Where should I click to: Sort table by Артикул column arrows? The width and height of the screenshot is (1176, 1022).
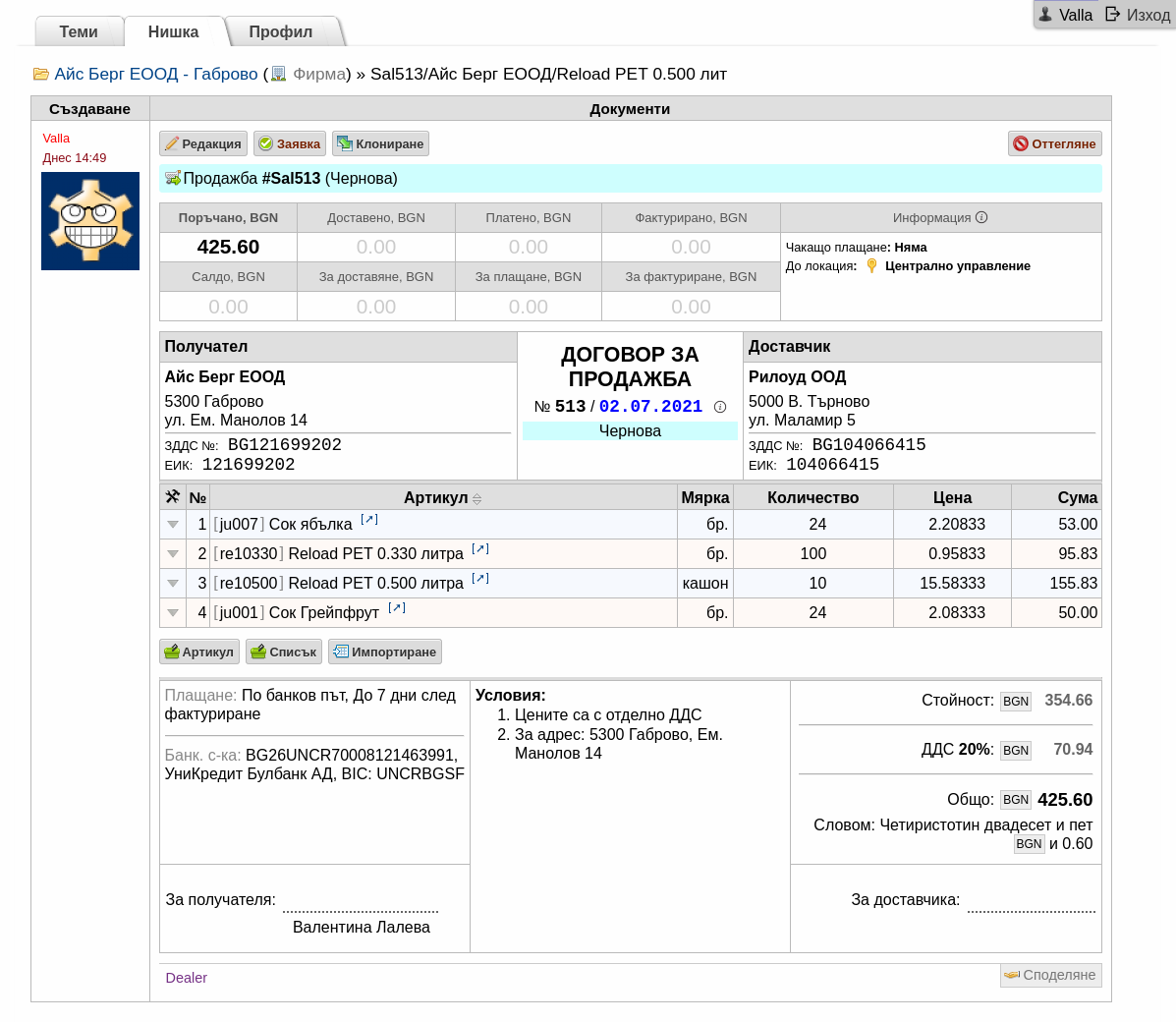(x=477, y=498)
